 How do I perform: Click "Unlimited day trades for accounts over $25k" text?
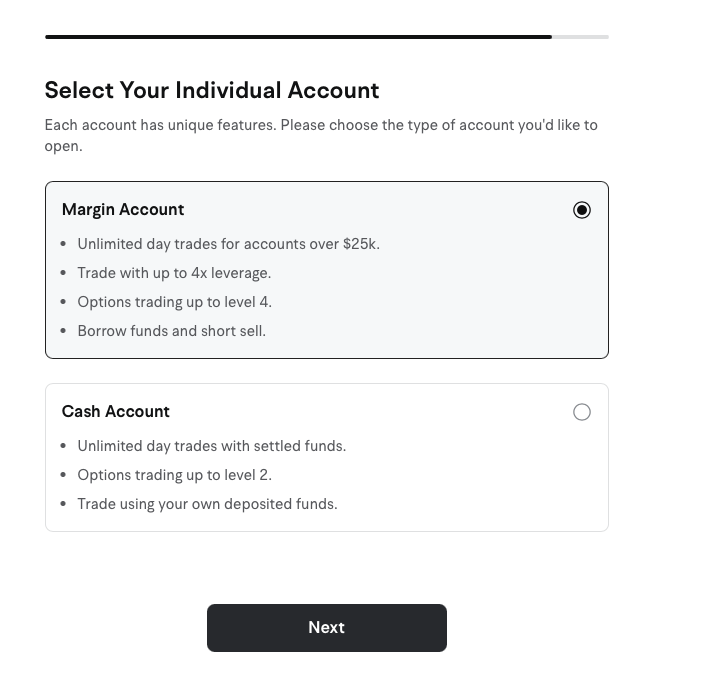click(x=228, y=244)
